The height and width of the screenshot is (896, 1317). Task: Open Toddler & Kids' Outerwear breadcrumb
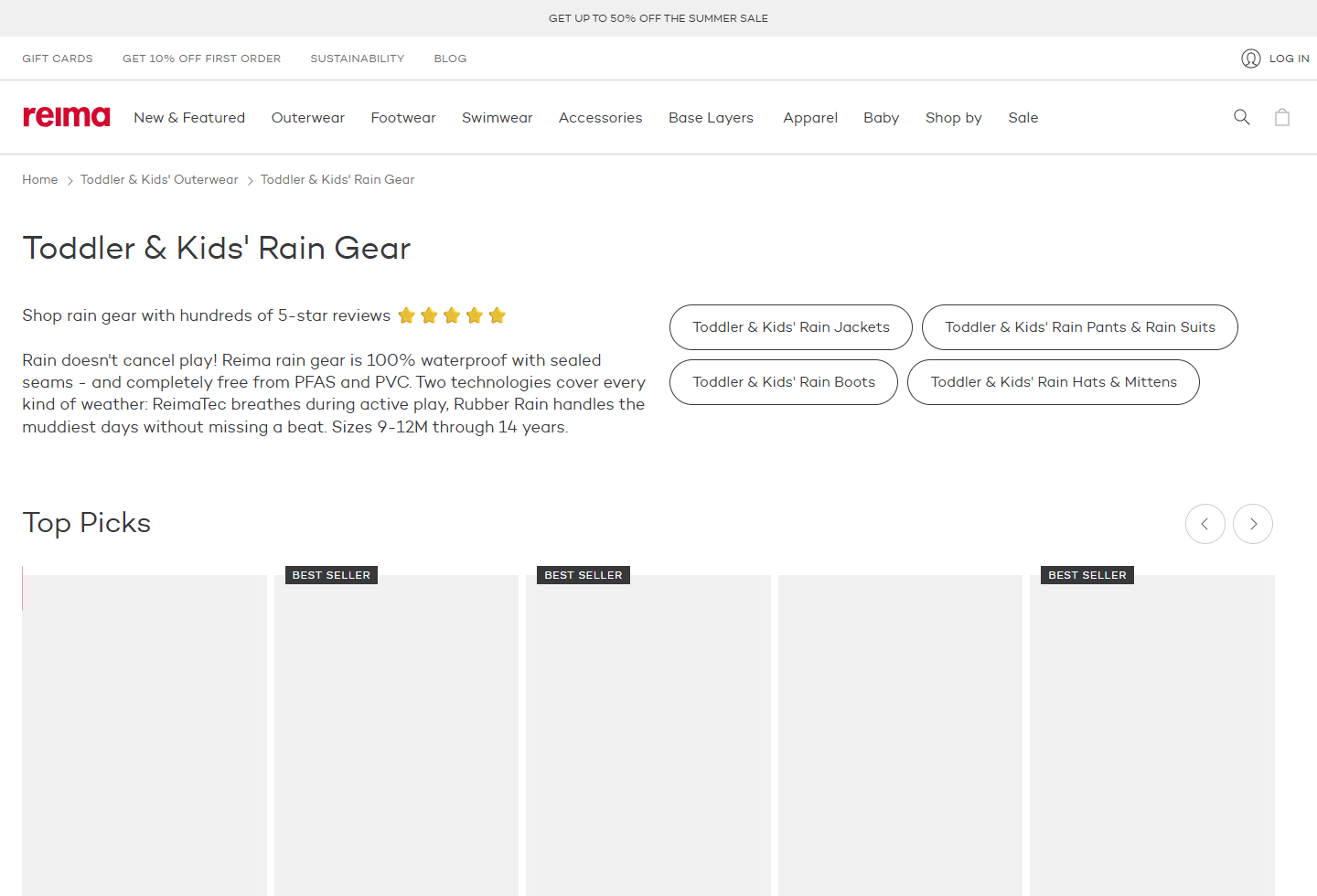pos(159,179)
